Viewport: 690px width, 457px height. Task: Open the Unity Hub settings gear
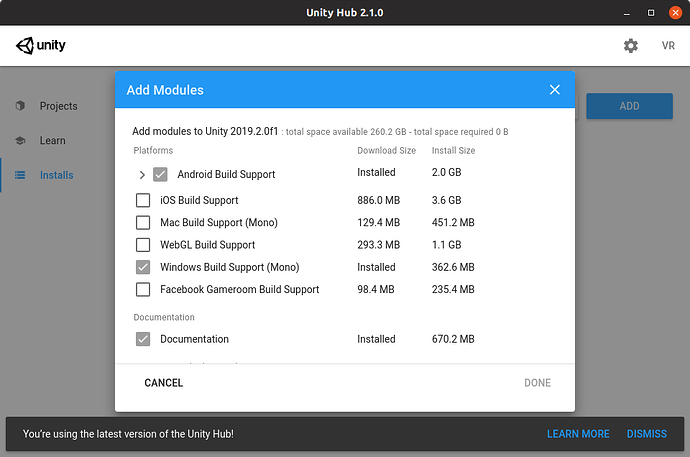click(x=630, y=46)
